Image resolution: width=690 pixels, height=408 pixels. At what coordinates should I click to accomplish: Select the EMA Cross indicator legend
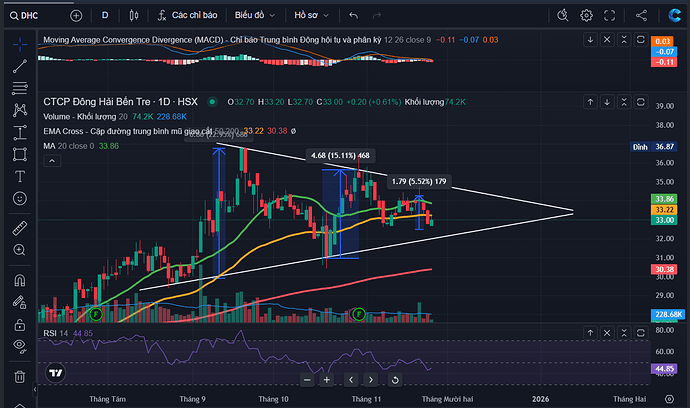pos(128,131)
